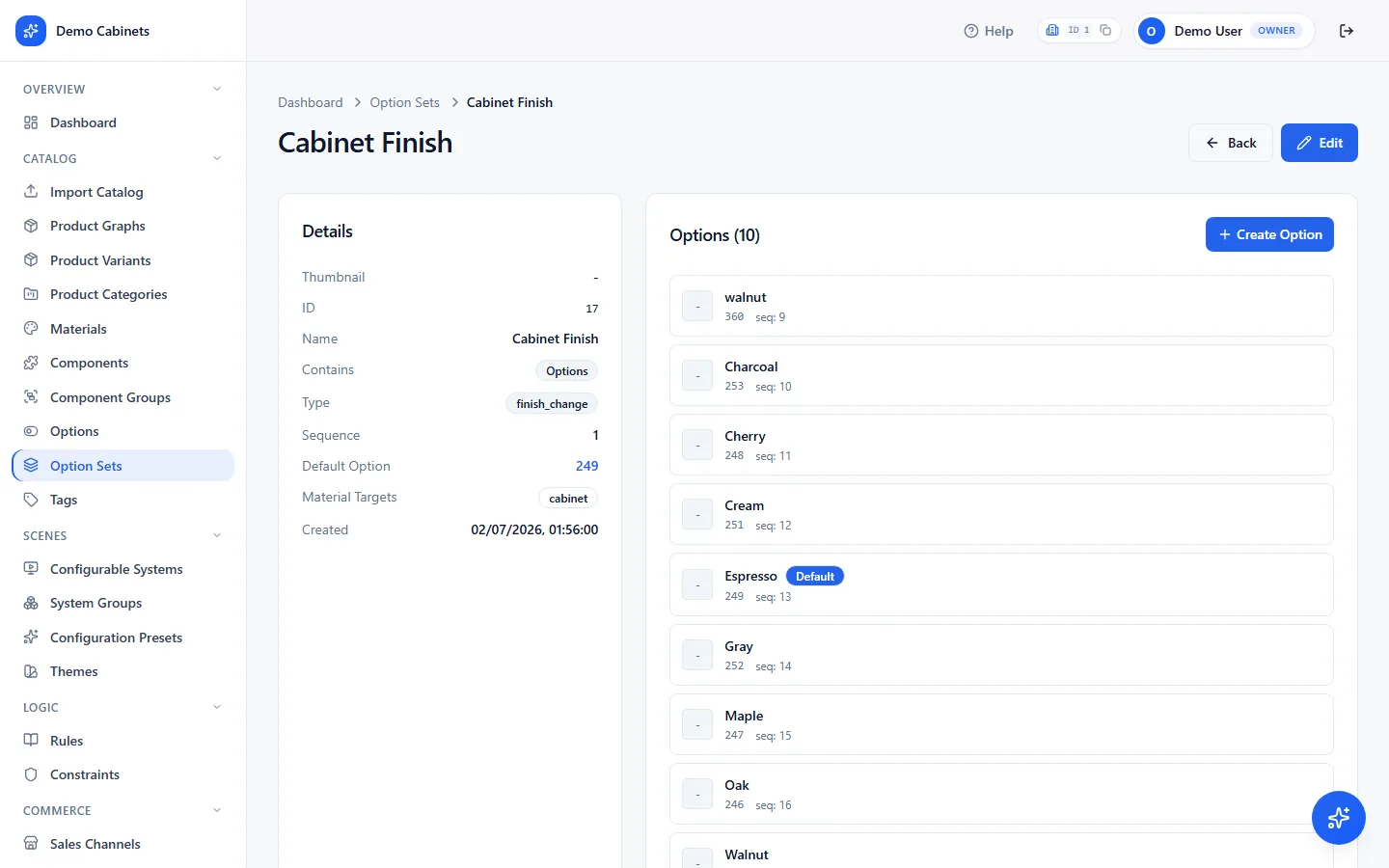Click the Dashboard grid icon in sidebar
Viewport: 1389px width, 868px height.
[x=31, y=122]
